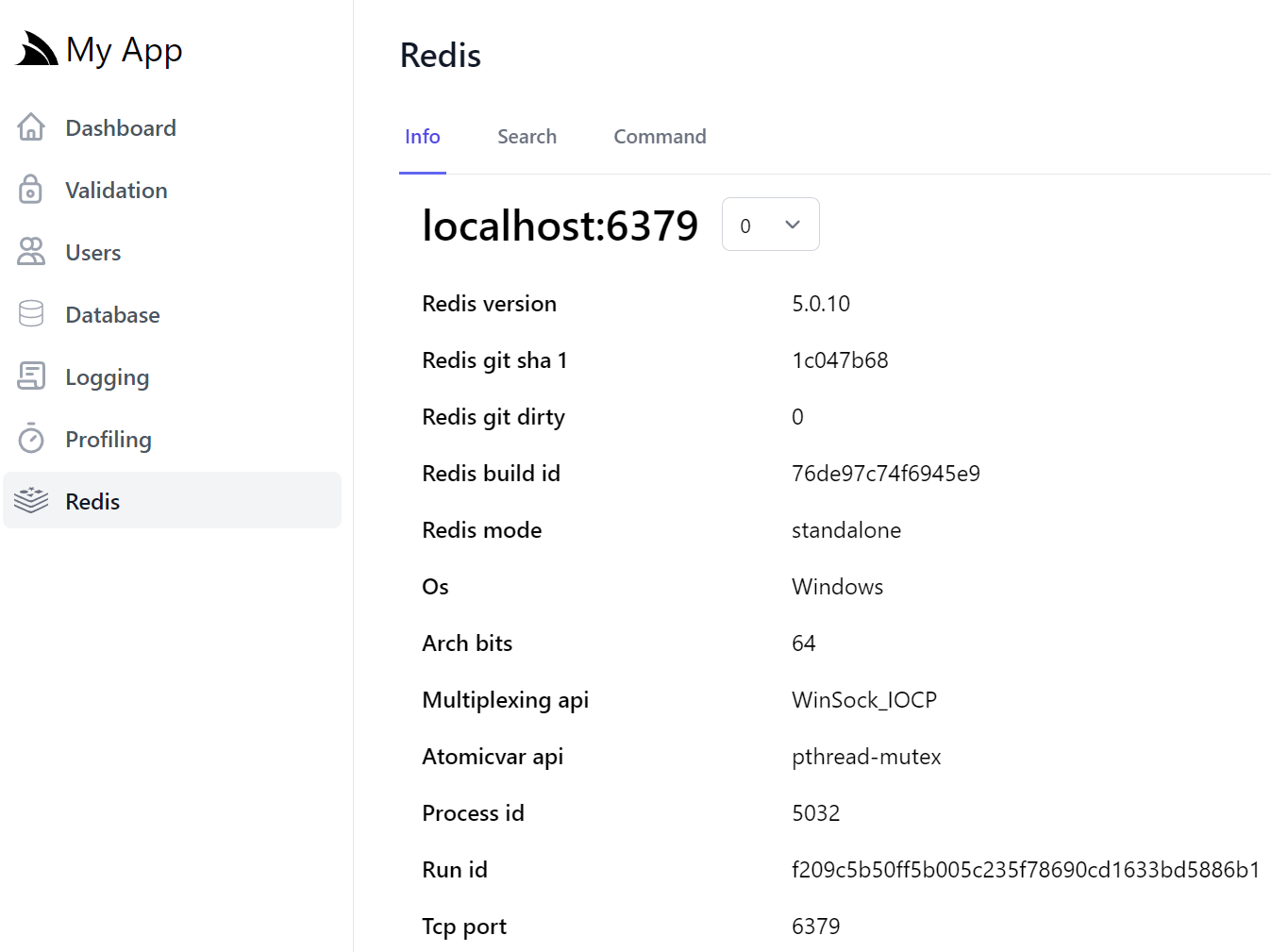Click the Redis git sha 1 label
Viewport: 1271px width, 952px height.
click(494, 360)
